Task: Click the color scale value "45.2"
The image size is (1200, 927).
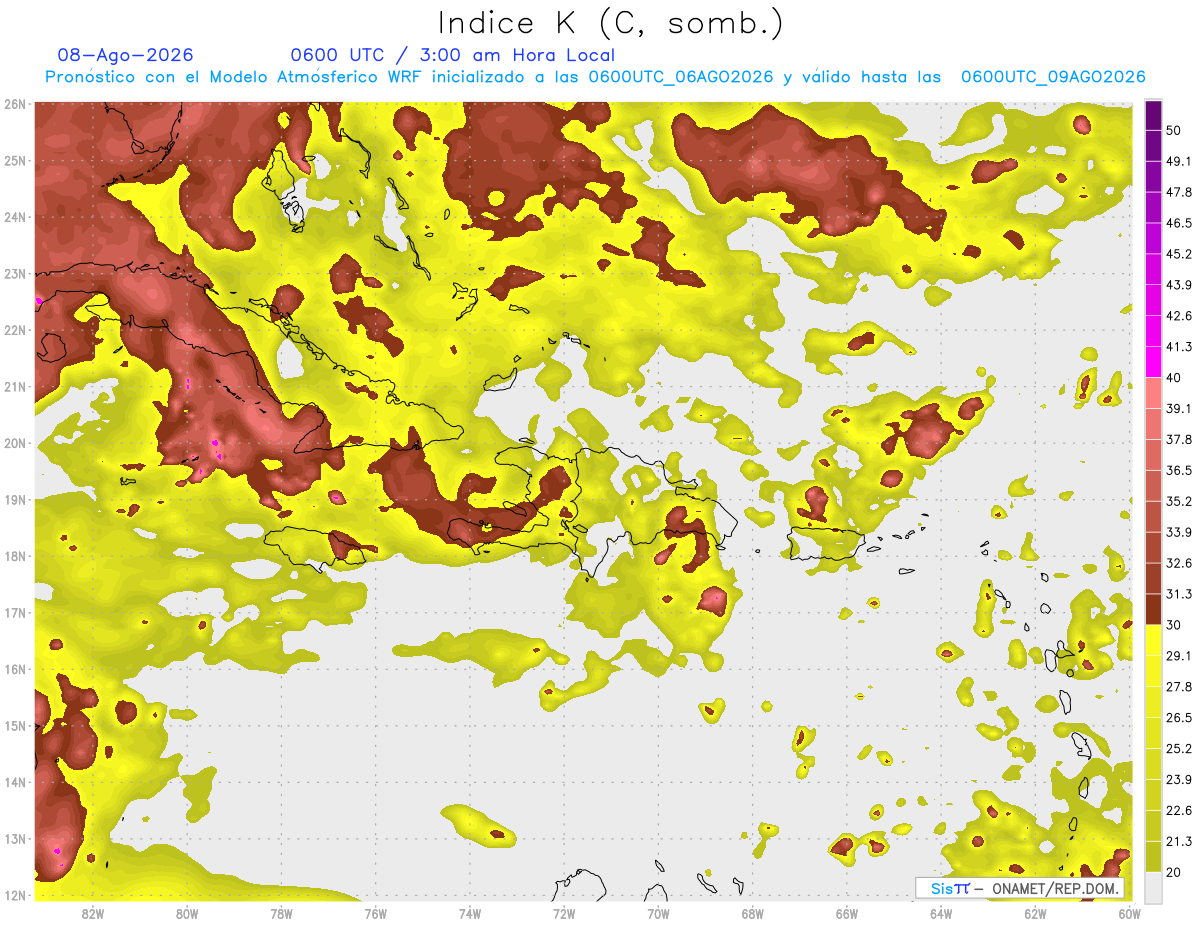Action: click(x=1178, y=254)
